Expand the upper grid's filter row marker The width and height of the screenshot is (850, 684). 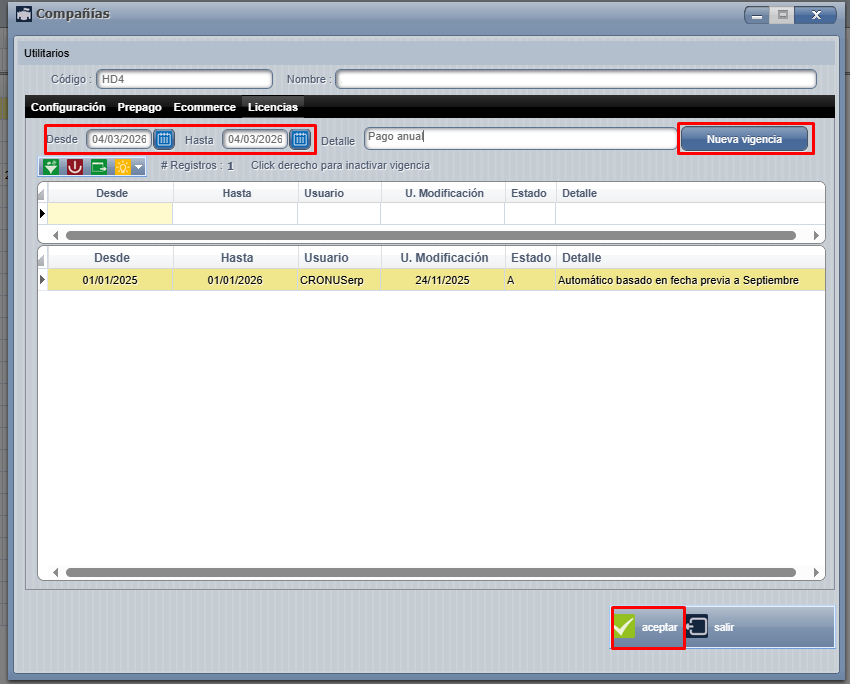coord(42,213)
